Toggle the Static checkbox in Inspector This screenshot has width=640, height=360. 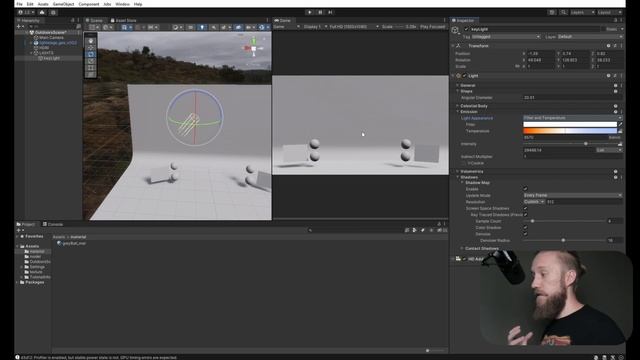click(603, 29)
